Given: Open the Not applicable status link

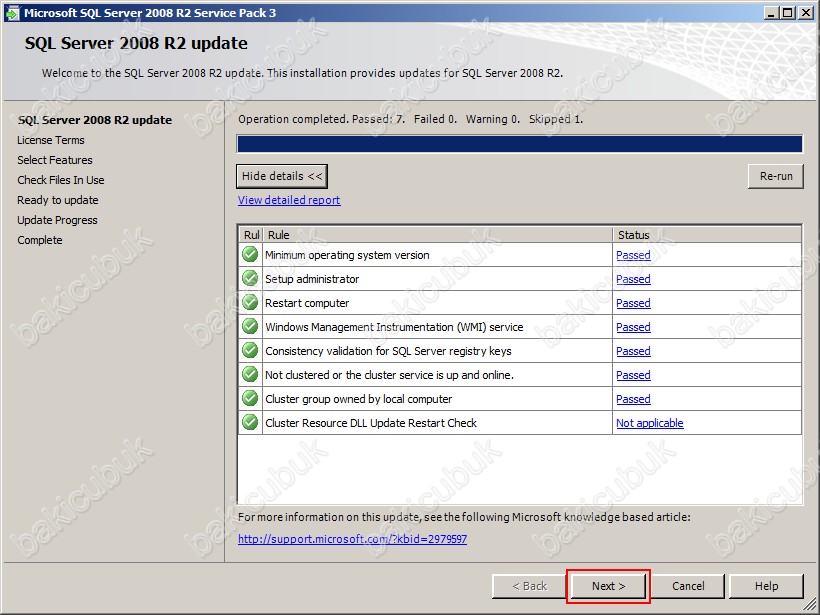Looking at the screenshot, I should 650,423.
